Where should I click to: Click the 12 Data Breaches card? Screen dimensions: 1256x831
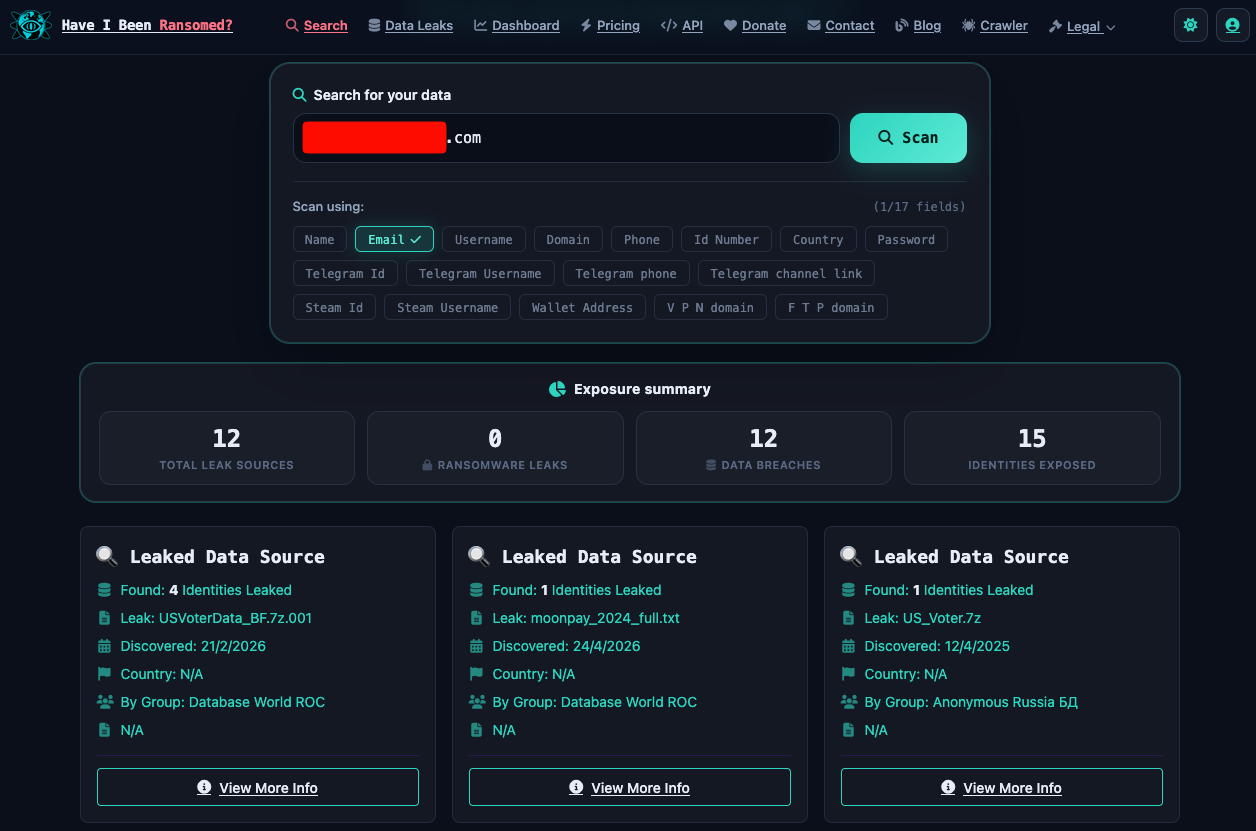click(x=764, y=448)
